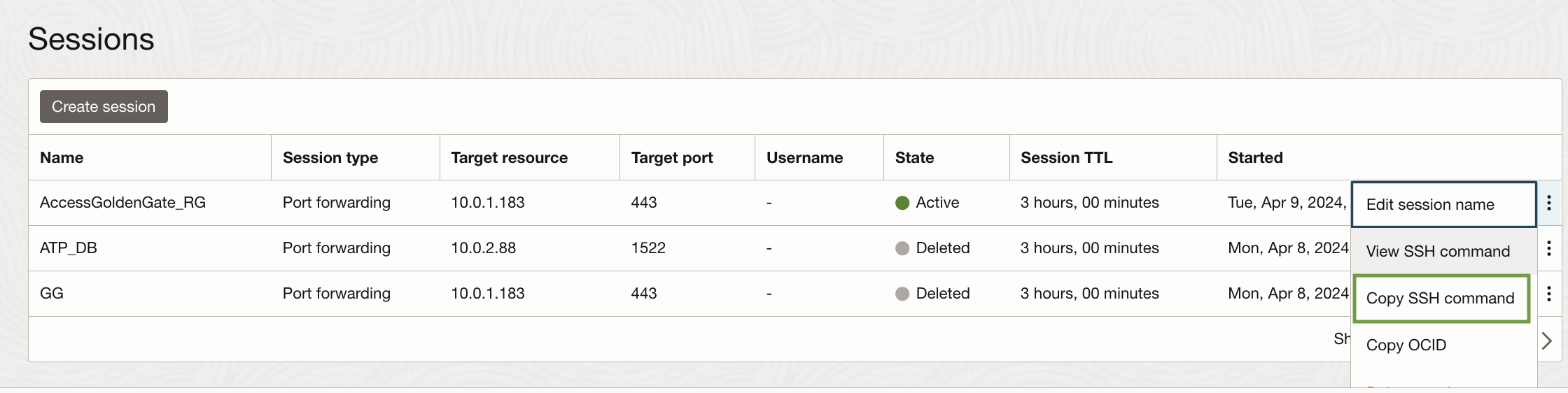Select Copy OCID from actions menu
Viewport: 1568px width, 393px height.
click(1406, 345)
